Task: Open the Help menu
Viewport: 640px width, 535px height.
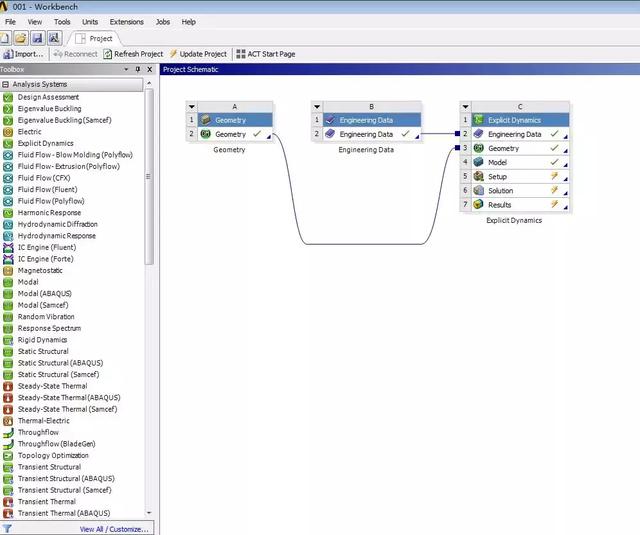Action: pos(189,22)
